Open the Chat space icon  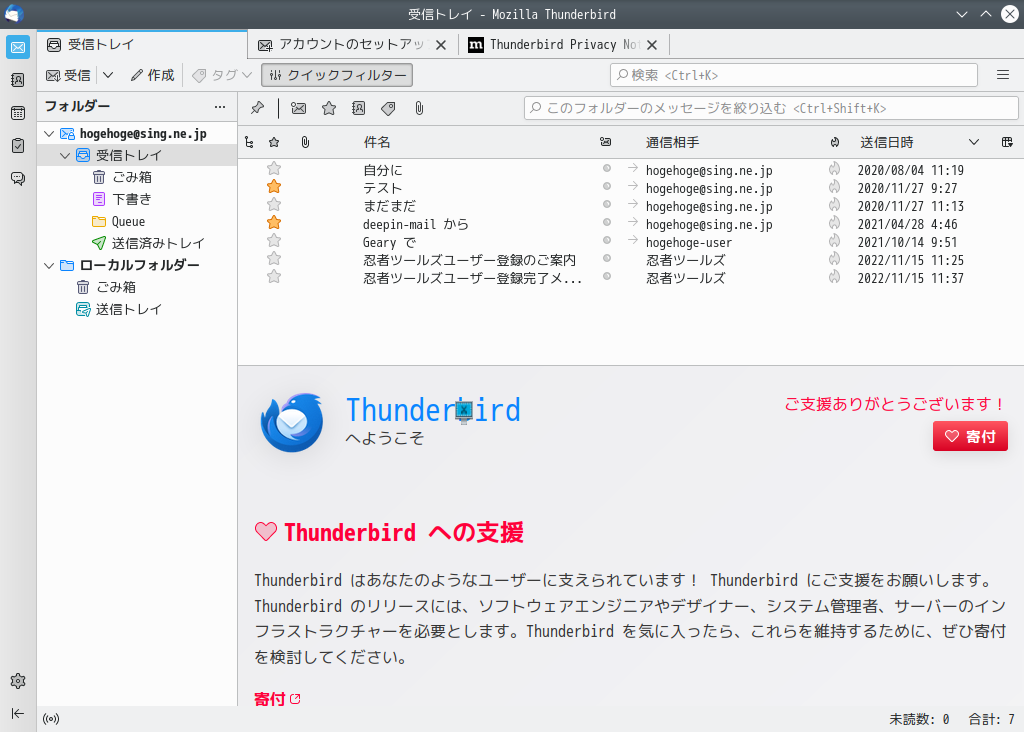[x=18, y=178]
